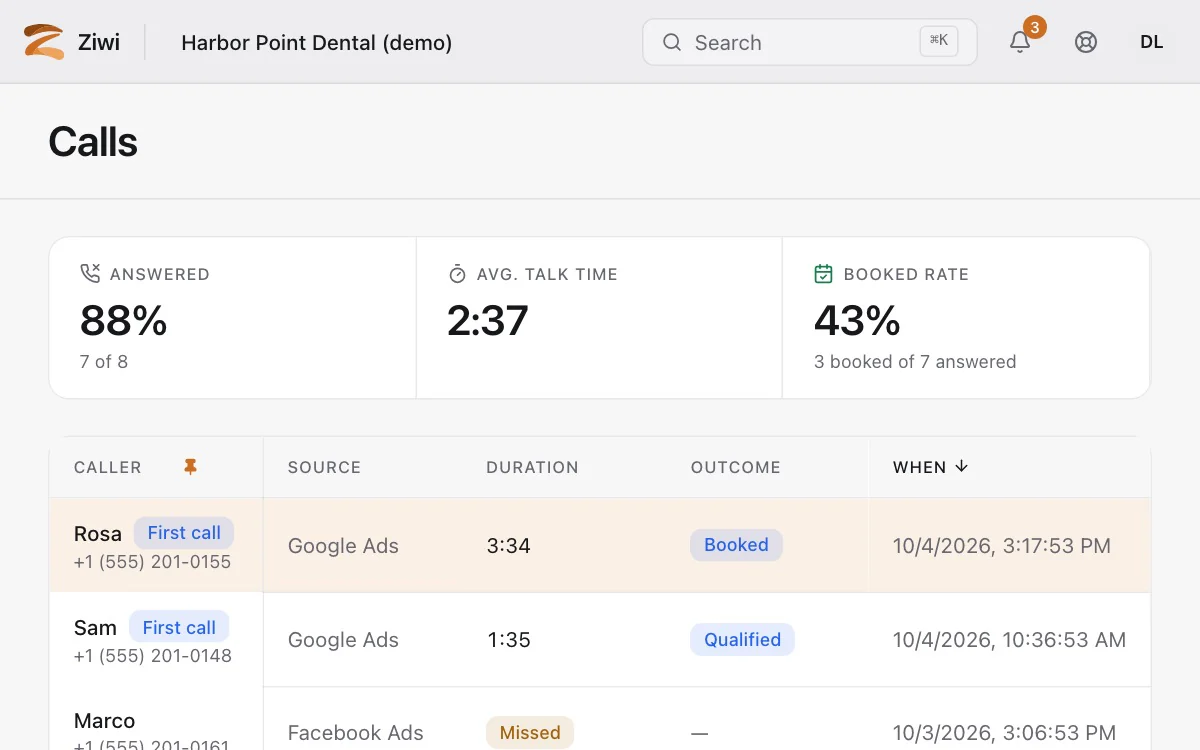Click timestamp 10/4/2026, 10:36:53 AM
The width and height of the screenshot is (1200, 750).
[x=1010, y=640]
